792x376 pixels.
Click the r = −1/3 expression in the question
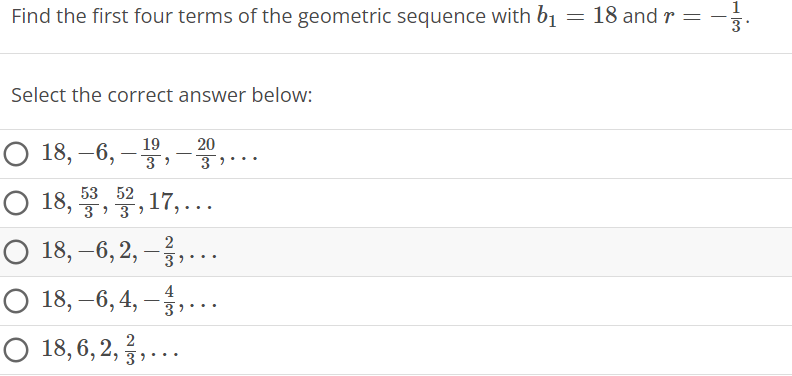(x=703, y=17)
